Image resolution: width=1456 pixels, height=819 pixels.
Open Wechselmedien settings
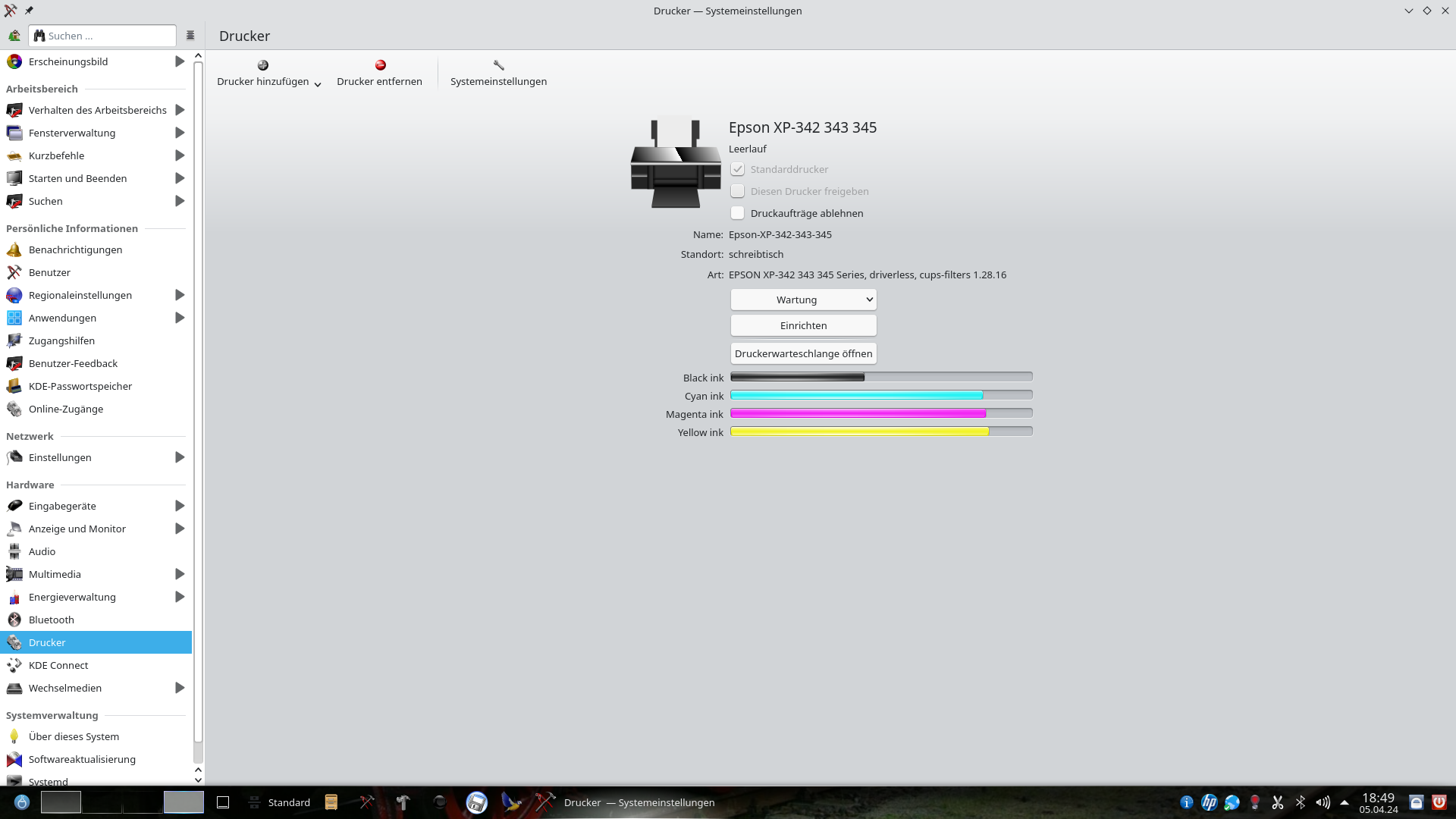[x=96, y=688]
